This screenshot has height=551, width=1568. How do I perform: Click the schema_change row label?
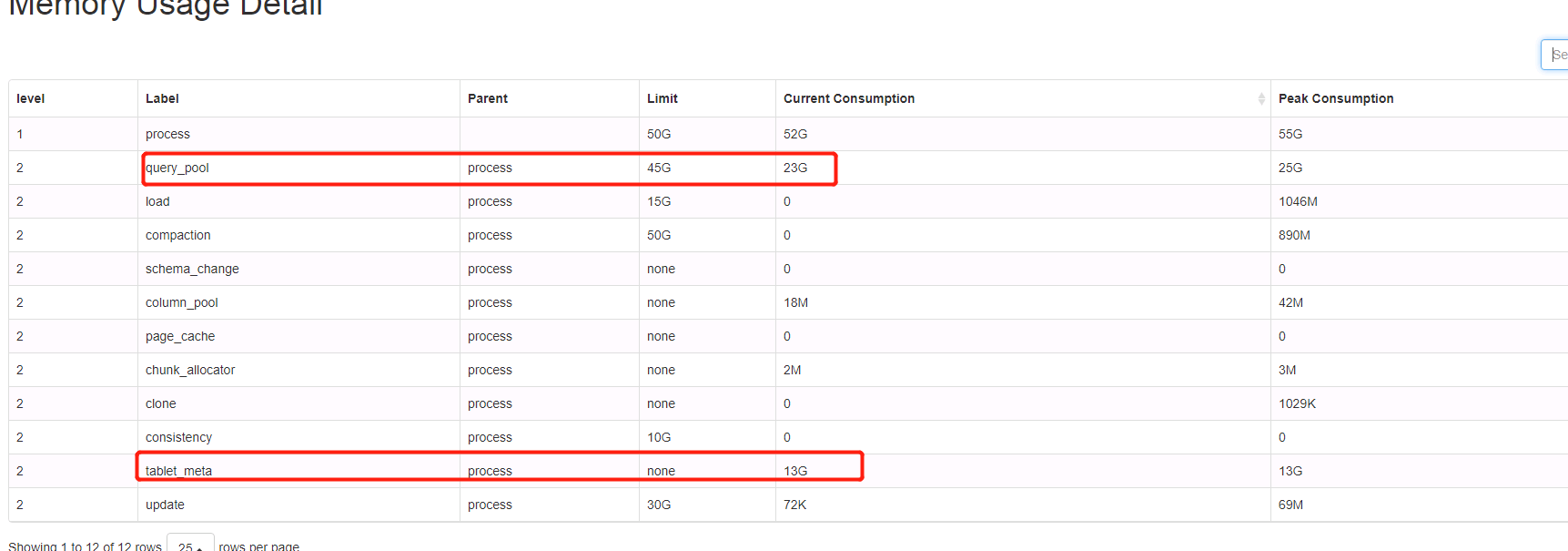coord(192,269)
